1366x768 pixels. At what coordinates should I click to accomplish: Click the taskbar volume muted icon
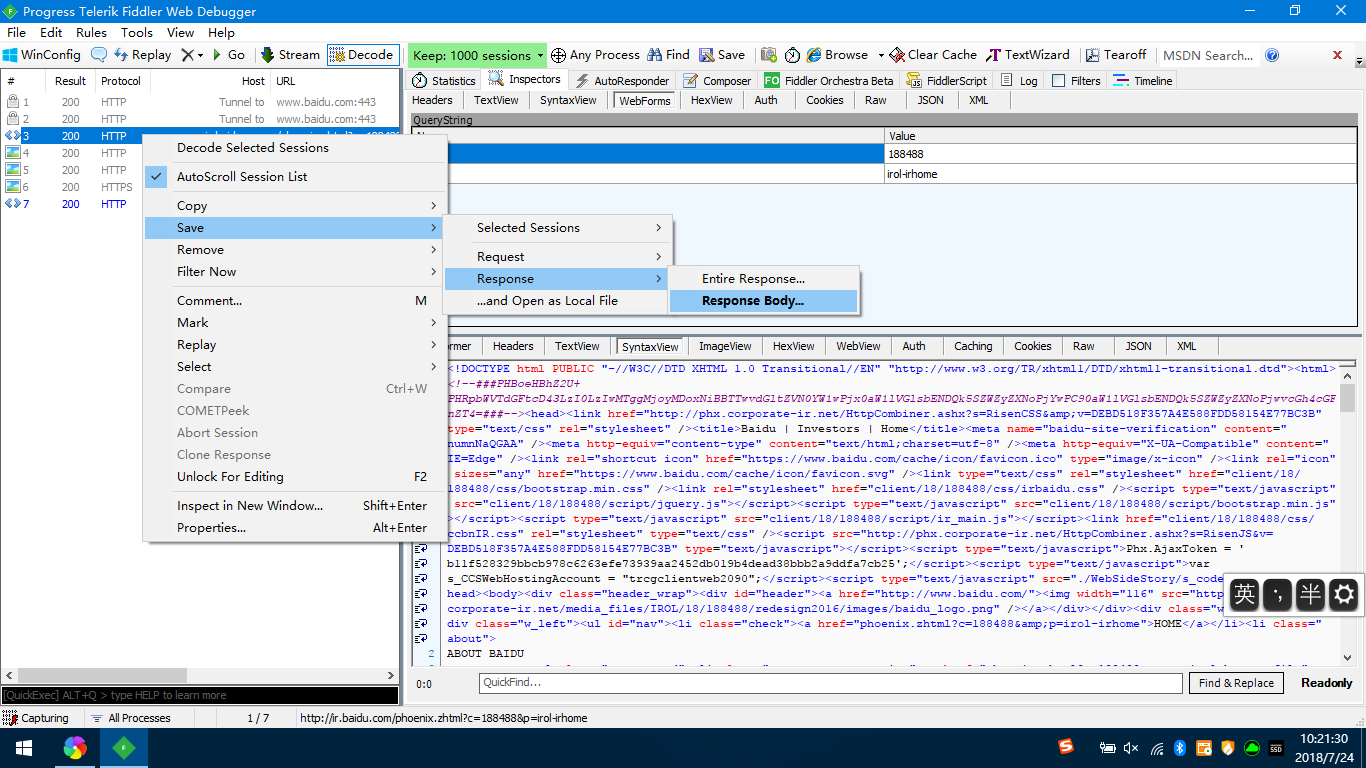[1132, 748]
